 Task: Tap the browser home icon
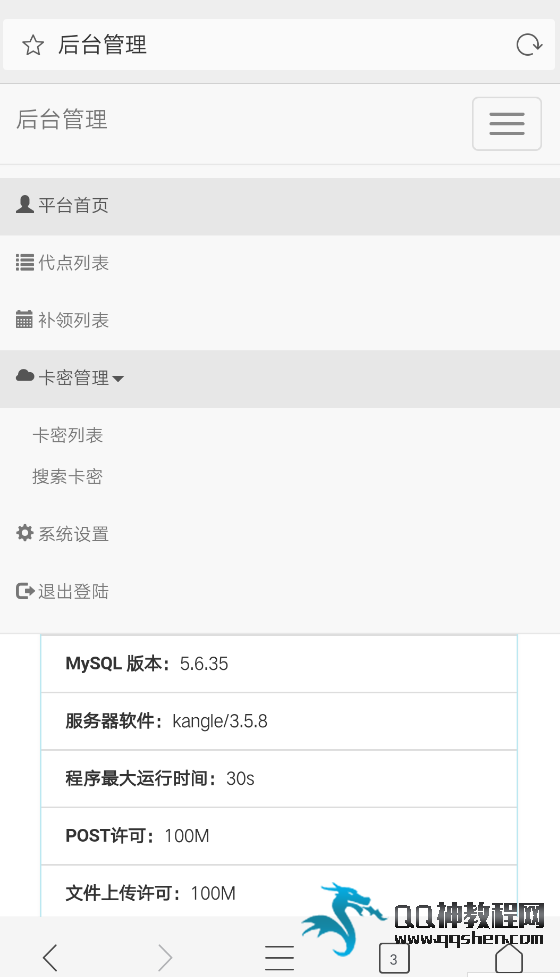click(x=508, y=957)
